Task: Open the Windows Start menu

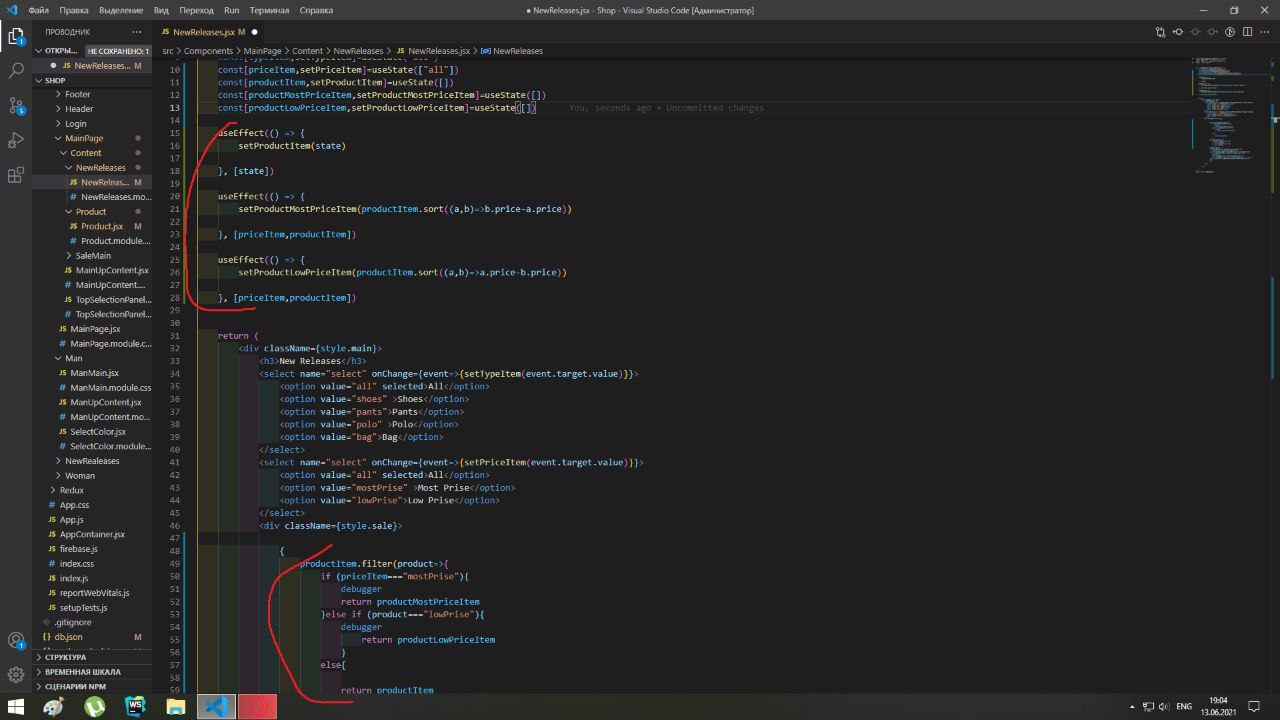Action: [x=16, y=706]
